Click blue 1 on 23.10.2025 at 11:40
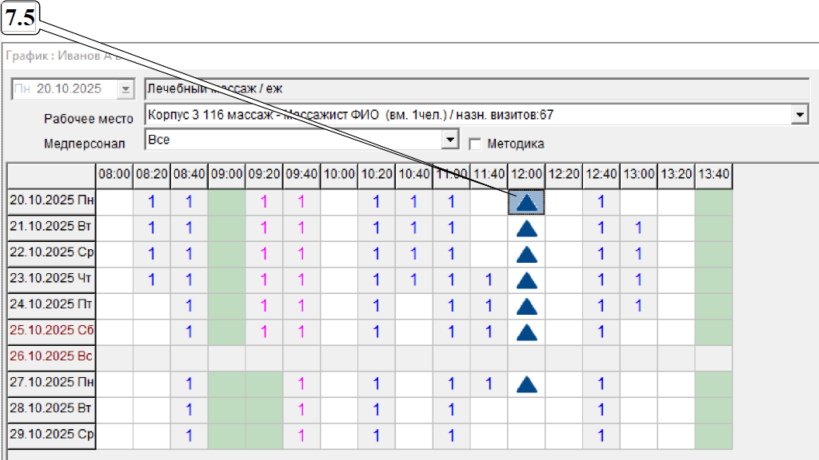The image size is (819, 460). (489, 280)
